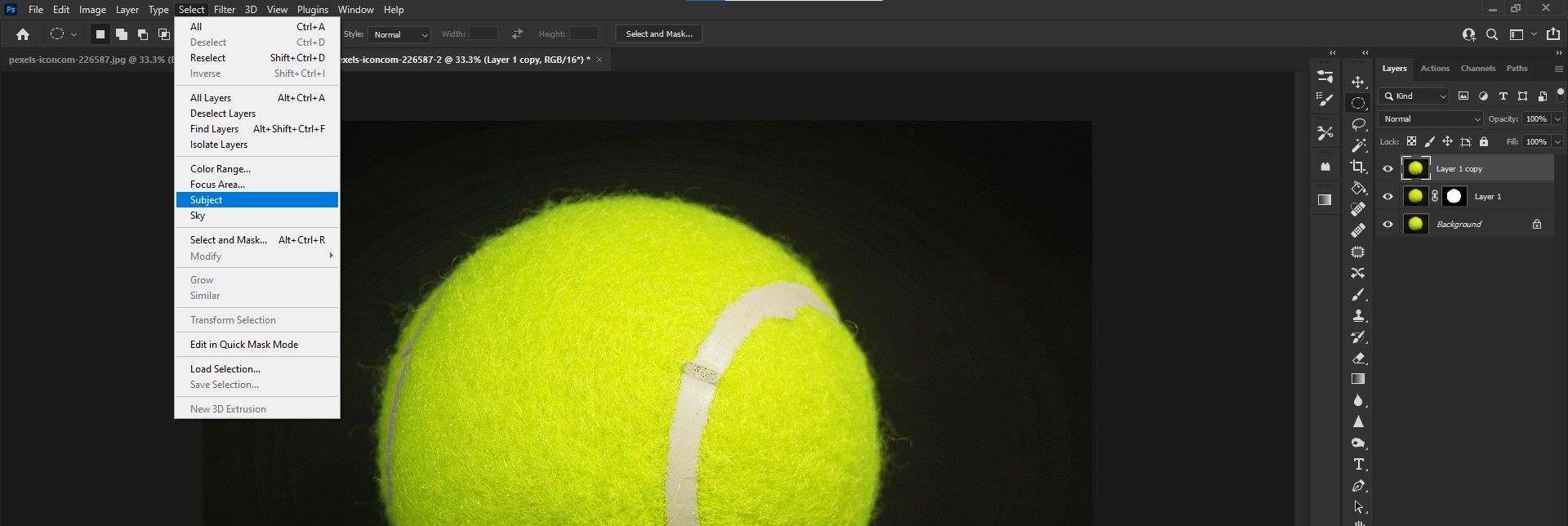The image size is (1568, 526).
Task: Open the Brush Settings panel icon
Action: (1325, 77)
